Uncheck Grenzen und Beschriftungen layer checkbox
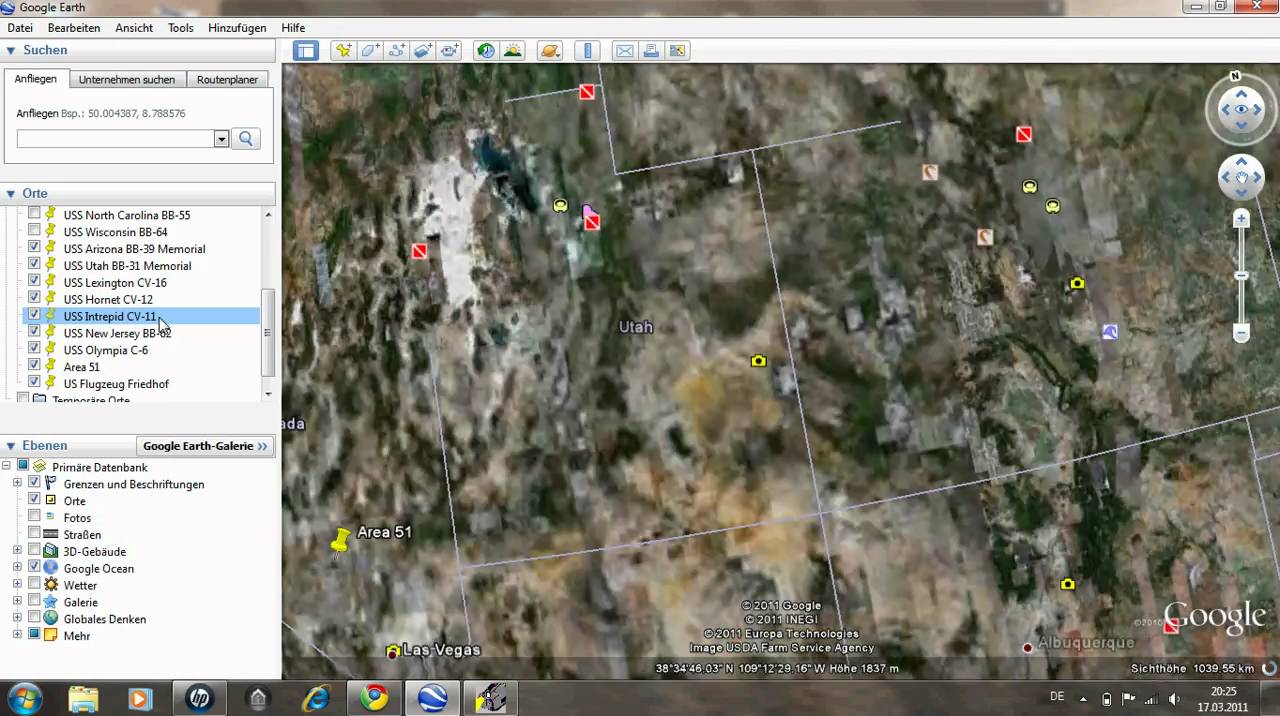This screenshot has height=716, width=1280. (x=33, y=483)
